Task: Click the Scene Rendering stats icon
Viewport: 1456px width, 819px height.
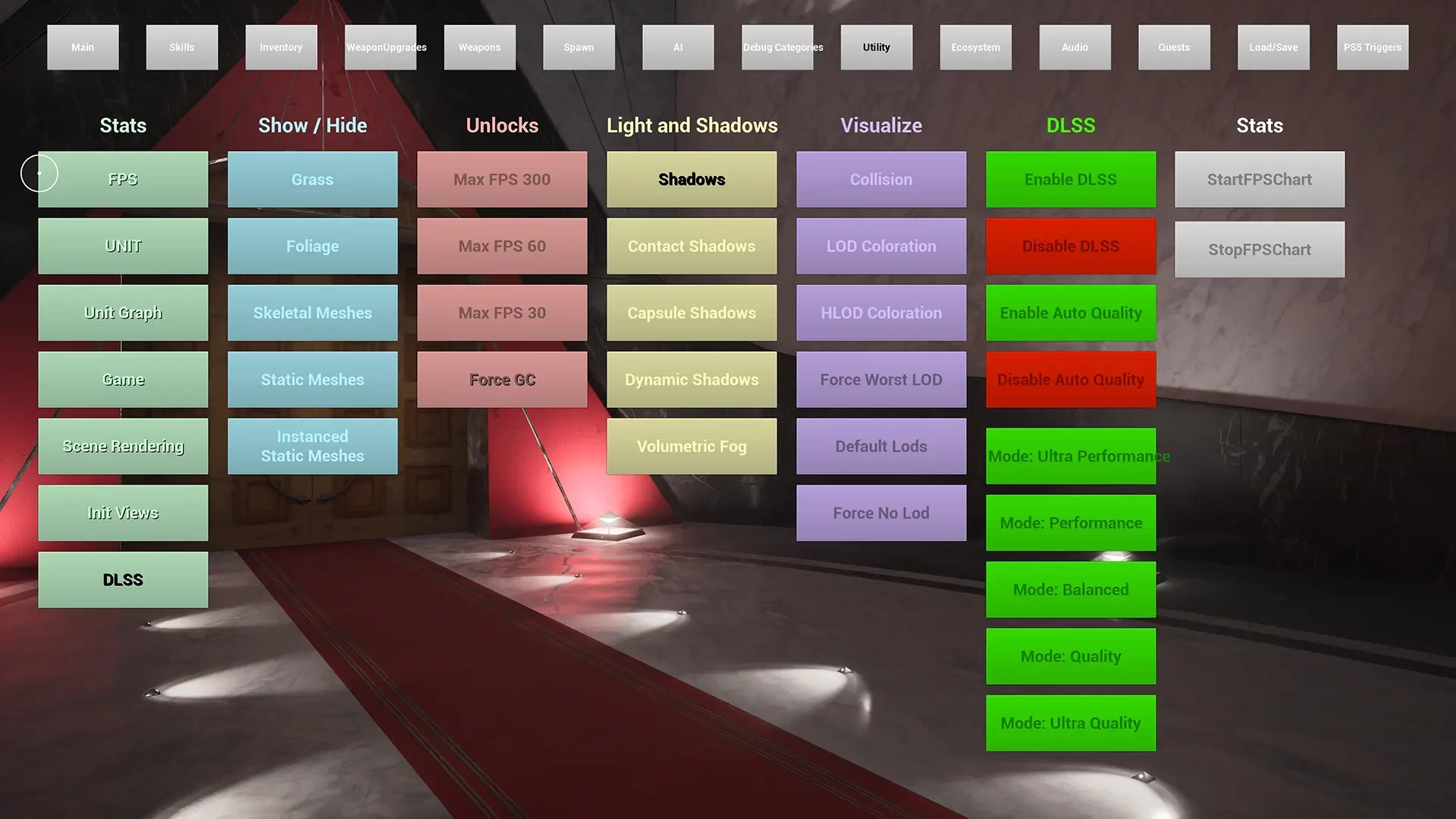Action: click(123, 446)
